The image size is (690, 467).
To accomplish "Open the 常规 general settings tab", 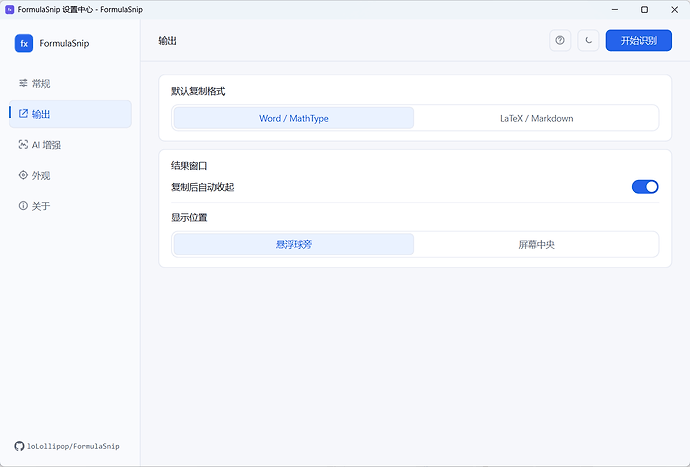I will pyautogui.click(x=70, y=83).
